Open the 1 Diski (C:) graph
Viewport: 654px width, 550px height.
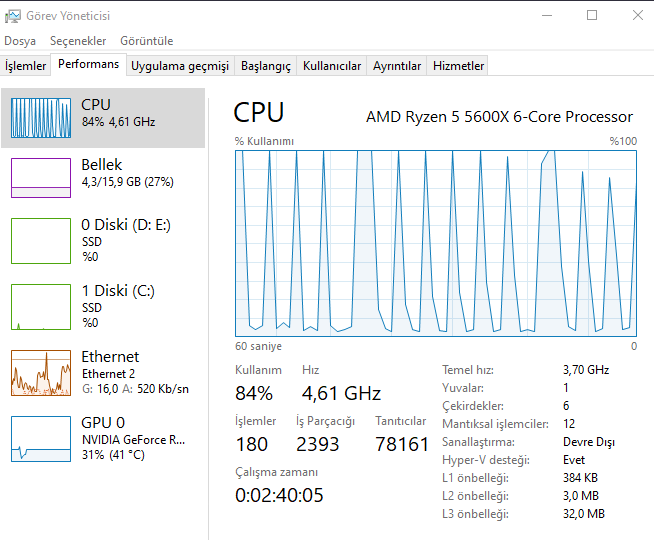[42, 306]
